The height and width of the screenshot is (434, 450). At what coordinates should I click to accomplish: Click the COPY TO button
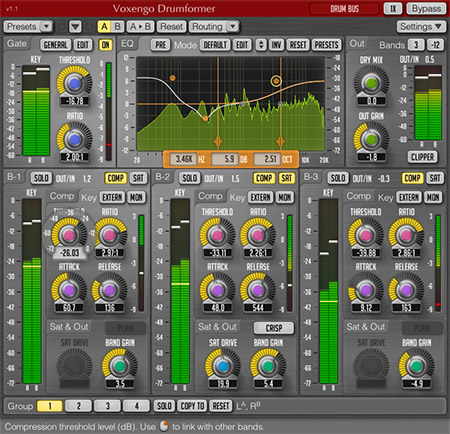click(192, 406)
